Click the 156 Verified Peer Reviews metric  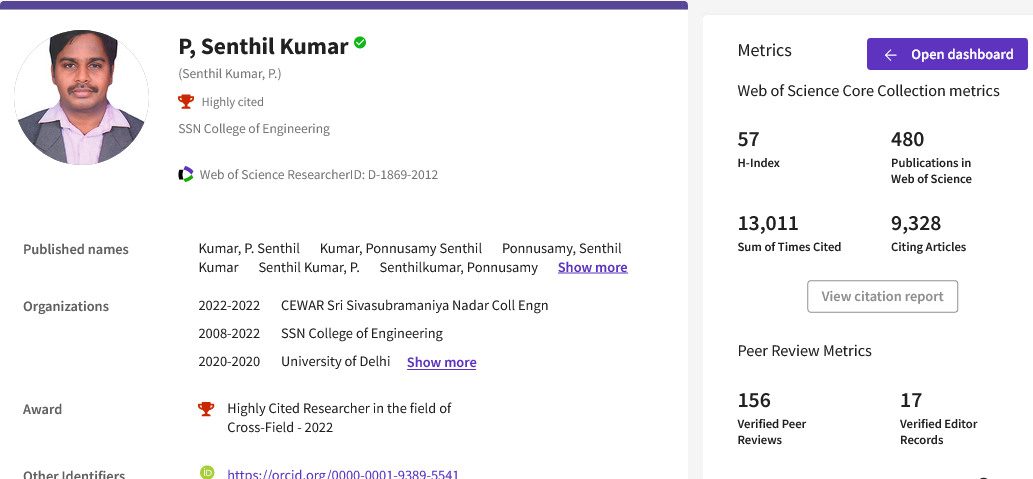pos(754,400)
